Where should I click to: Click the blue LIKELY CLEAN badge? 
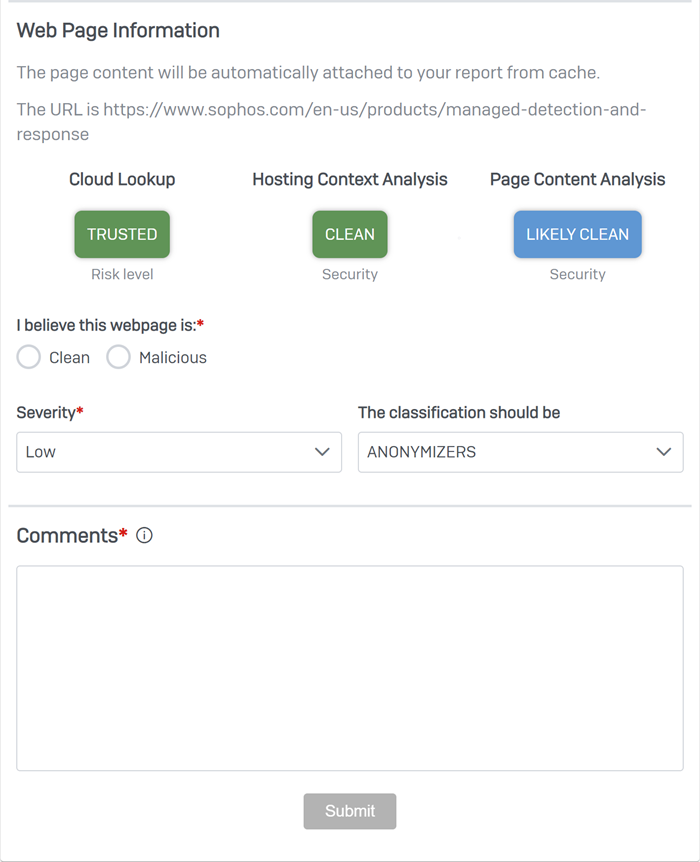(x=577, y=234)
